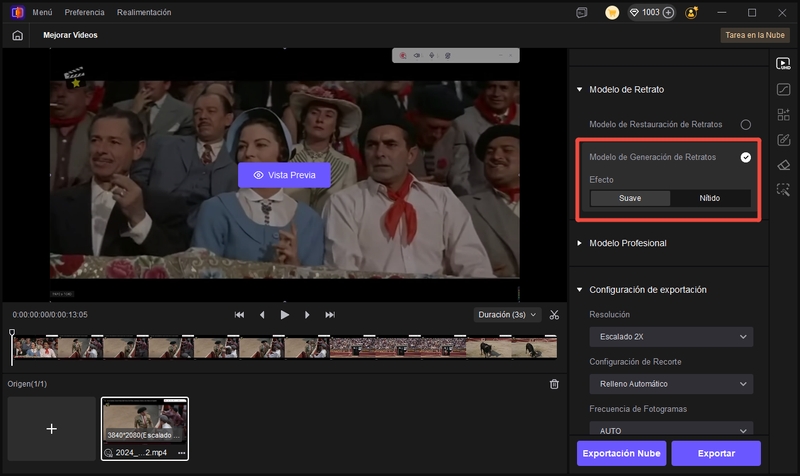Add new source with plus tile
The height and width of the screenshot is (476, 800).
pos(52,428)
